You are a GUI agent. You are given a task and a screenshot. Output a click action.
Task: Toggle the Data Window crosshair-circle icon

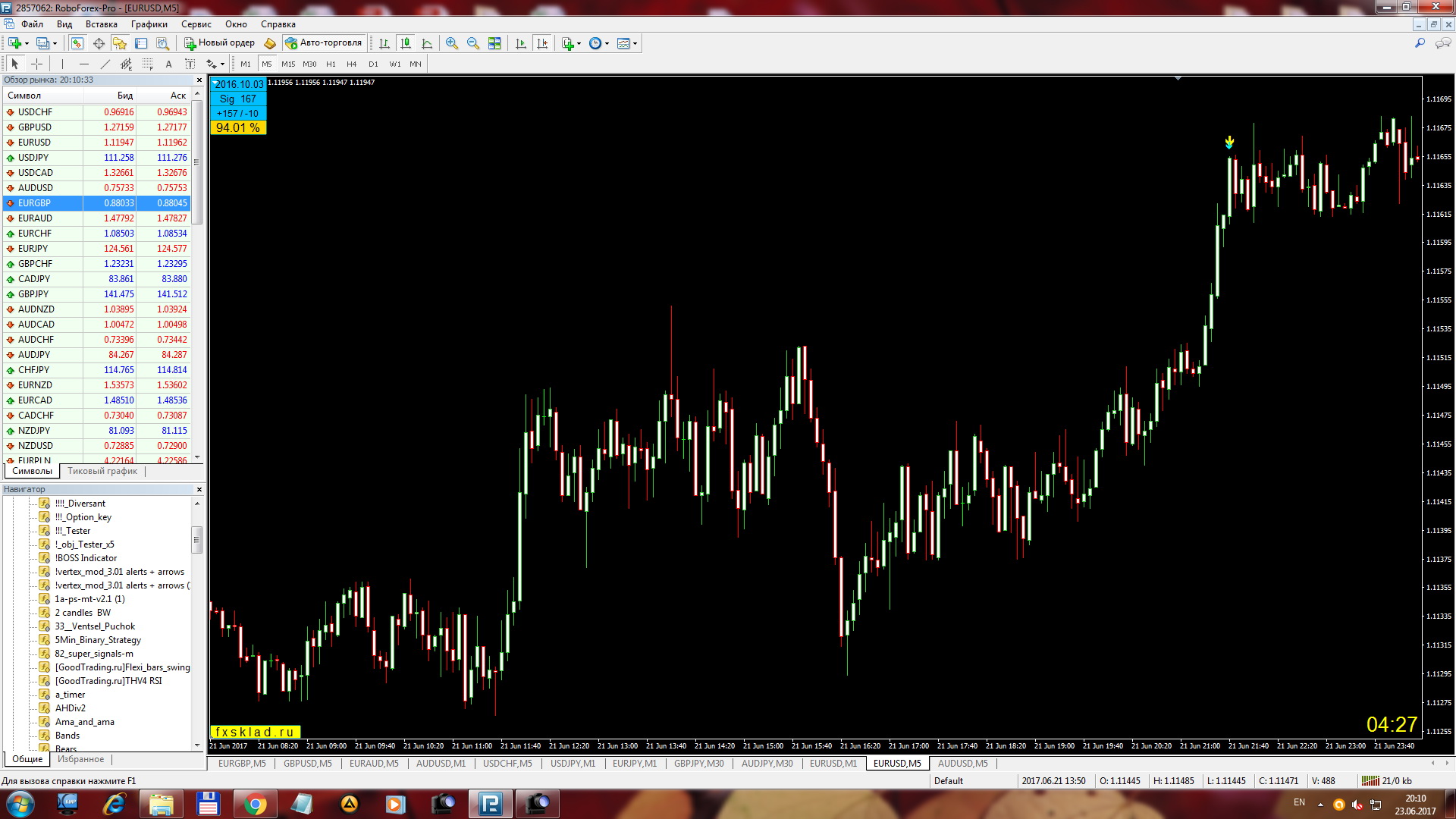tap(99, 43)
